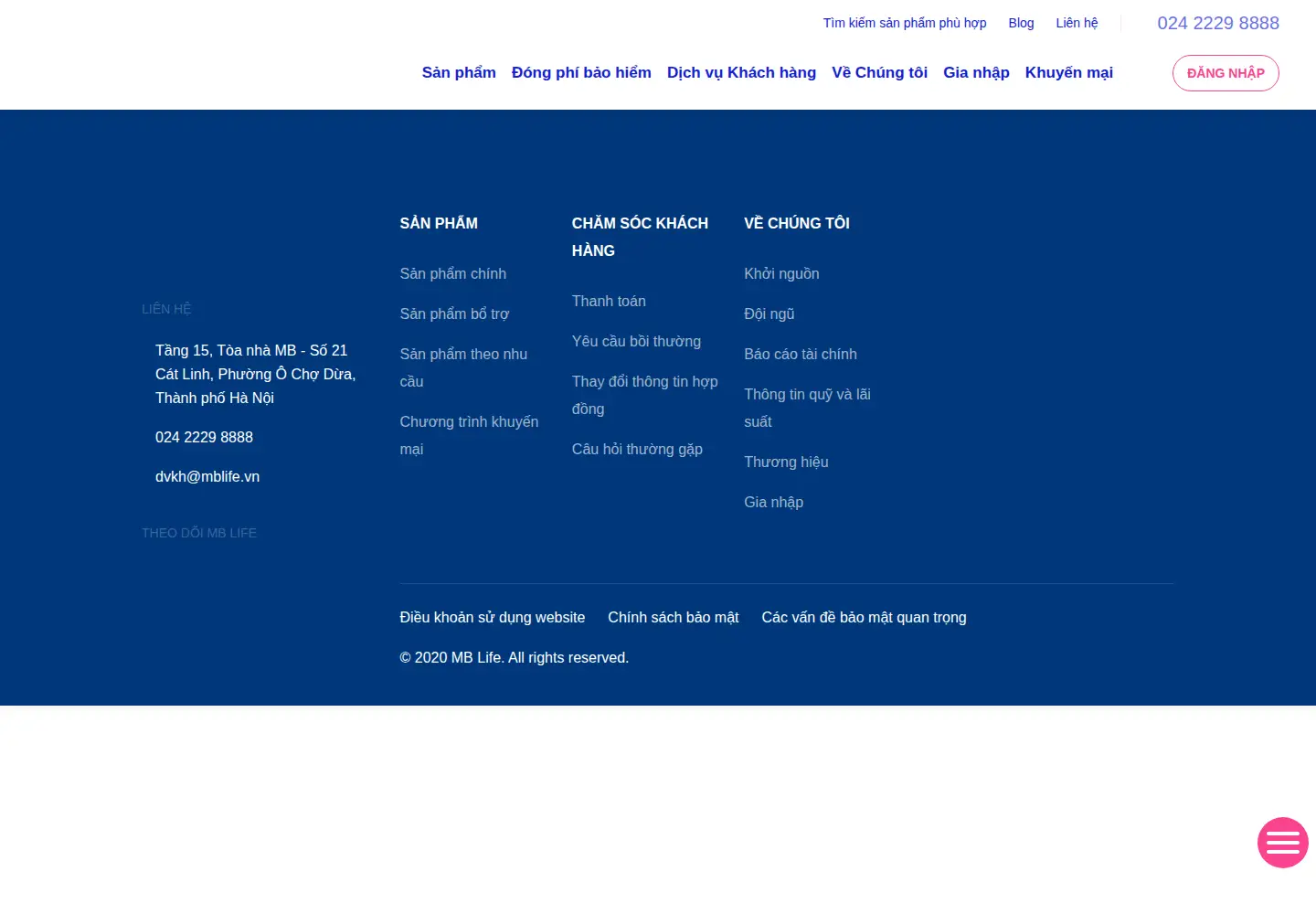Open the Đội ngũ footer link
The width and height of the screenshot is (1316, 914).
coord(769,314)
